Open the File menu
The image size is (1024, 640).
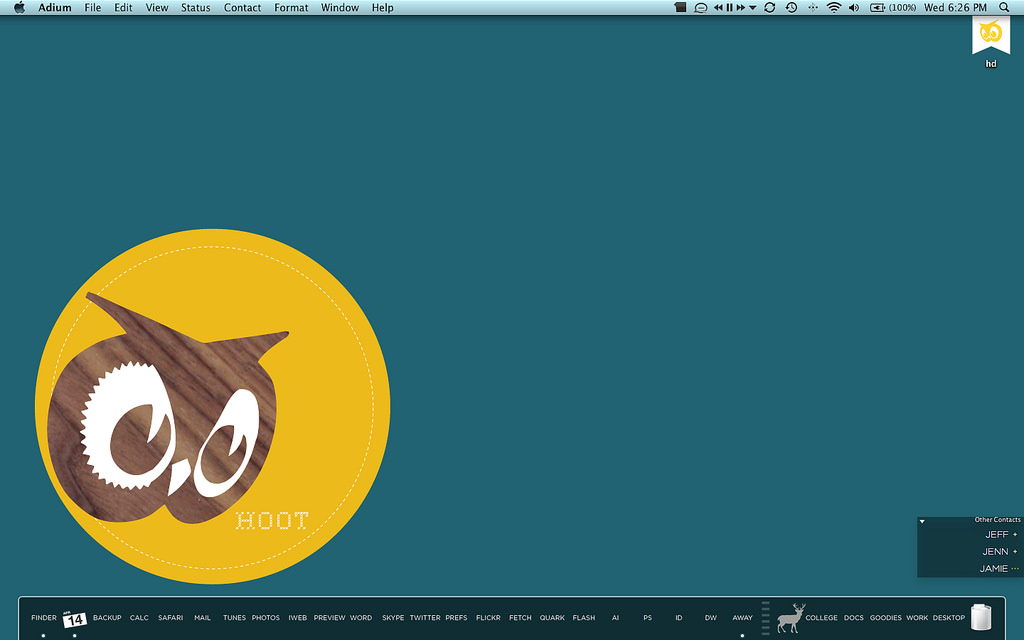click(93, 8)
